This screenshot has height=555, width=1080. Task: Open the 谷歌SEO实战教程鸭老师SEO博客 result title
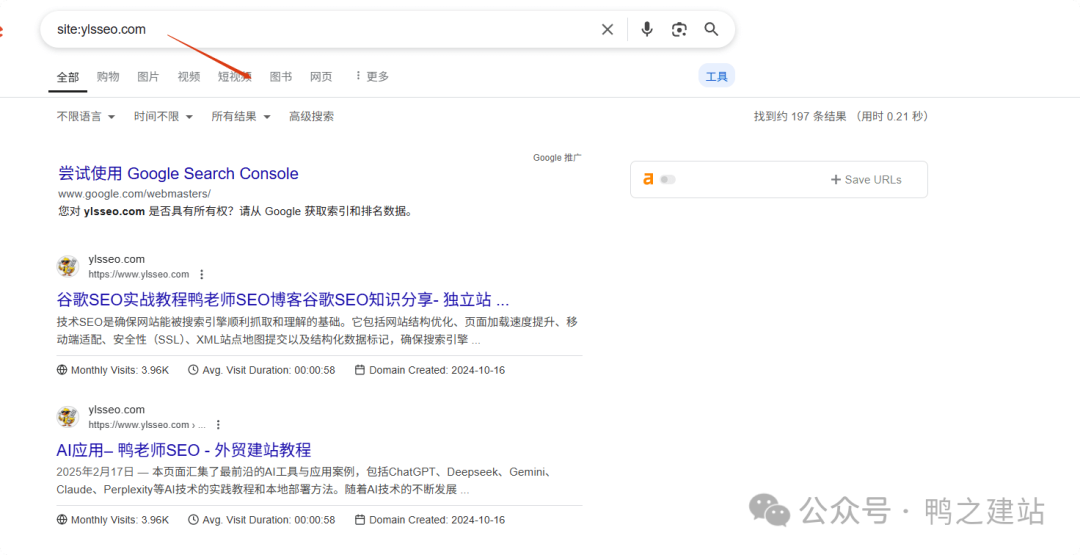[x=283, y=300]
